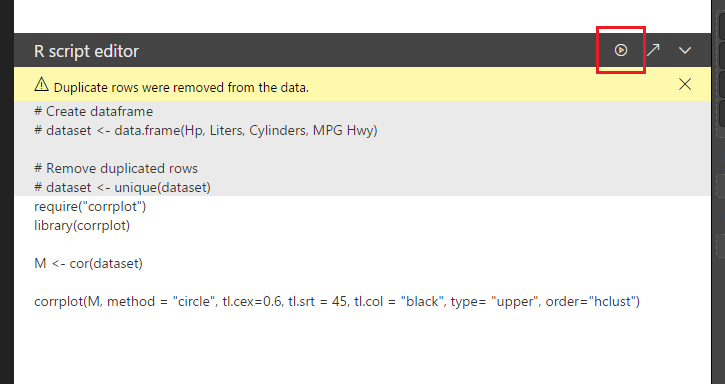The height and width of the screenshot is (384, 725).
Task: Place cursor on the library(corrplot) line
Action: point(82,225)
